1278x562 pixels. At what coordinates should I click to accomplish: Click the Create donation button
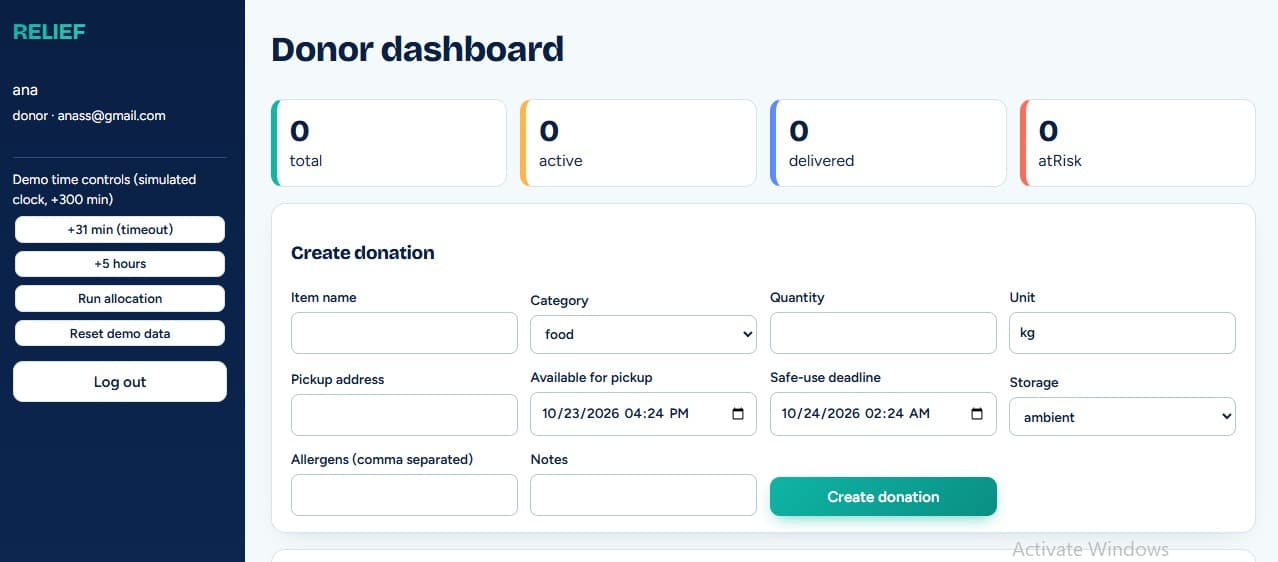(x=883, y=496)
